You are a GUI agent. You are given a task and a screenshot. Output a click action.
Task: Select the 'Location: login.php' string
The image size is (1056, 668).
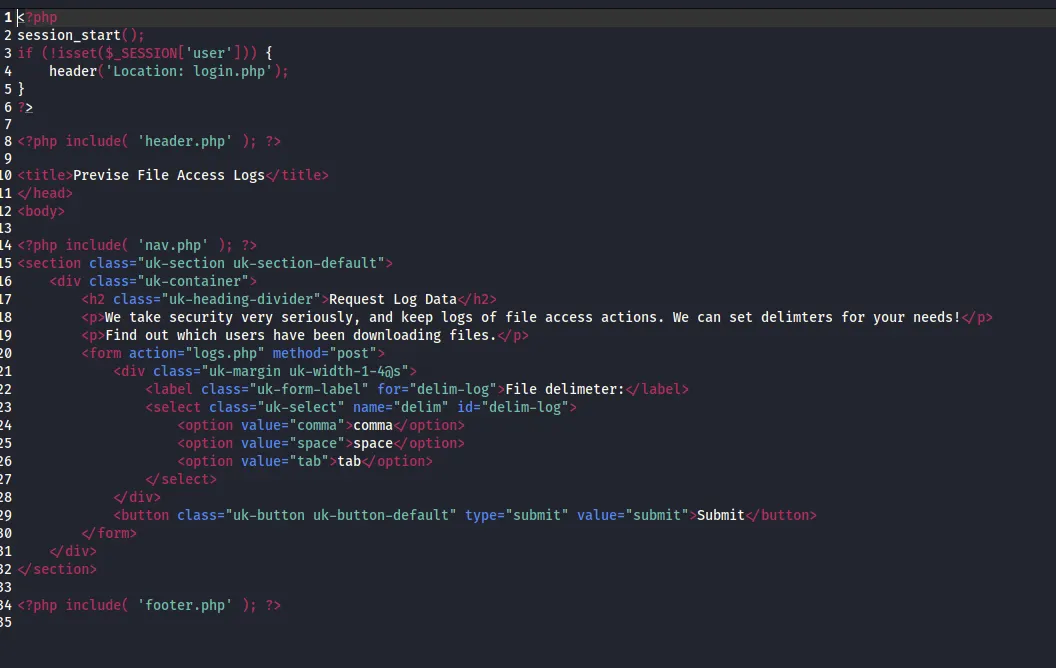click(x=190, y=71)
